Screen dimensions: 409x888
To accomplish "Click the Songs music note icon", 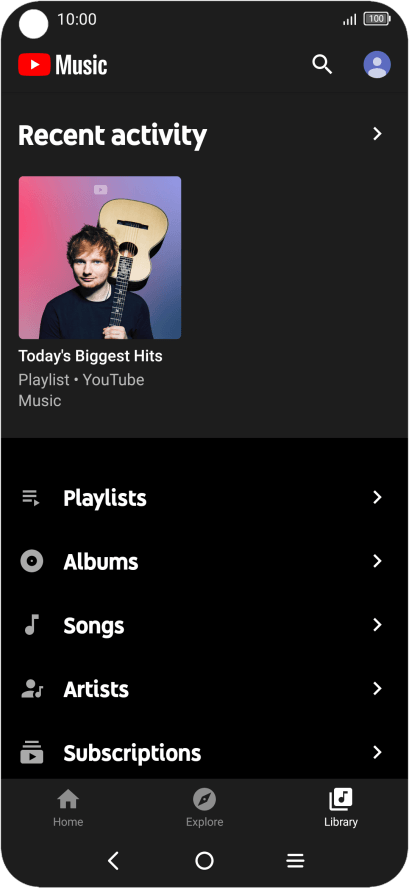I will 32,625.
